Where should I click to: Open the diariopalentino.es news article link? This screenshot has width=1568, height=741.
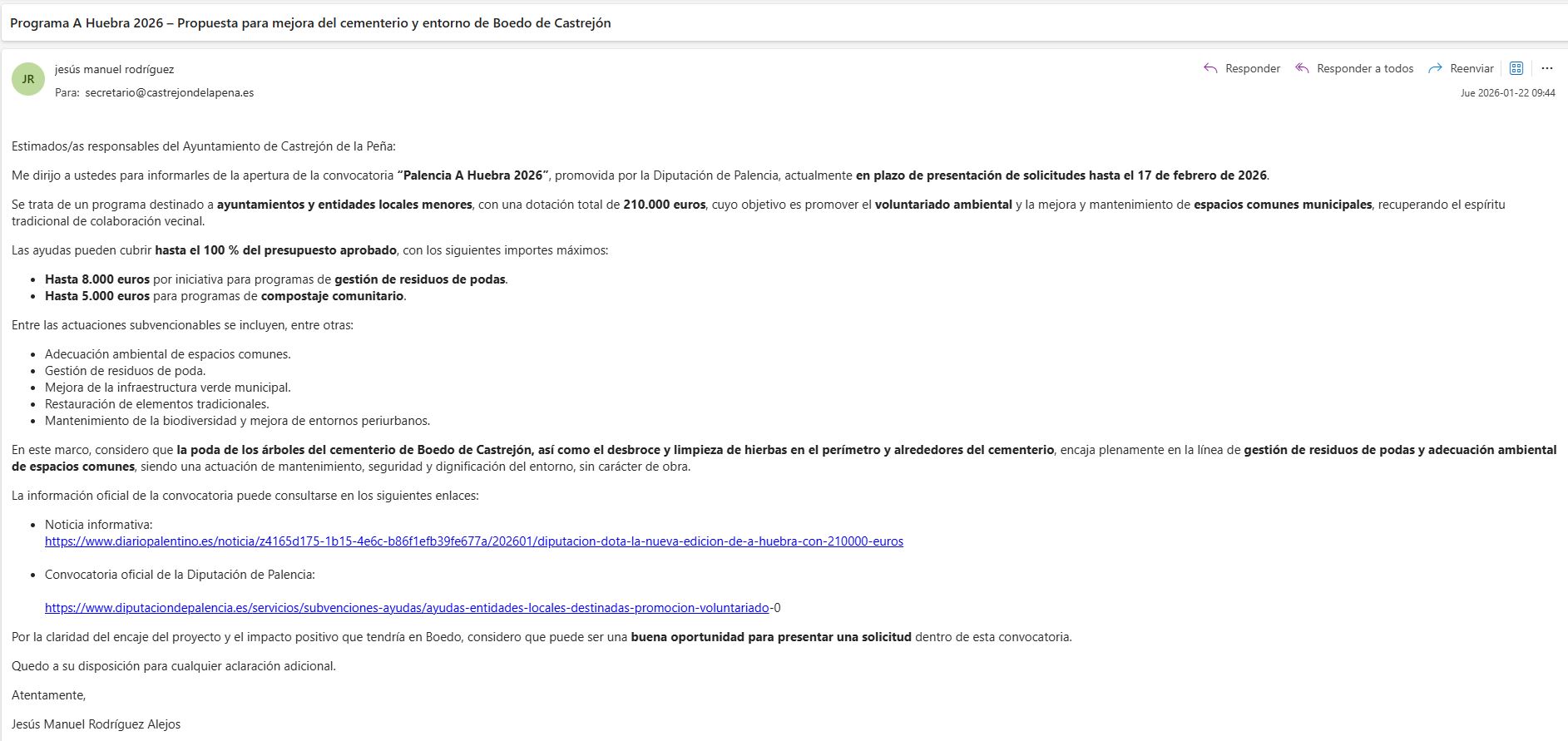click(473, 541)
